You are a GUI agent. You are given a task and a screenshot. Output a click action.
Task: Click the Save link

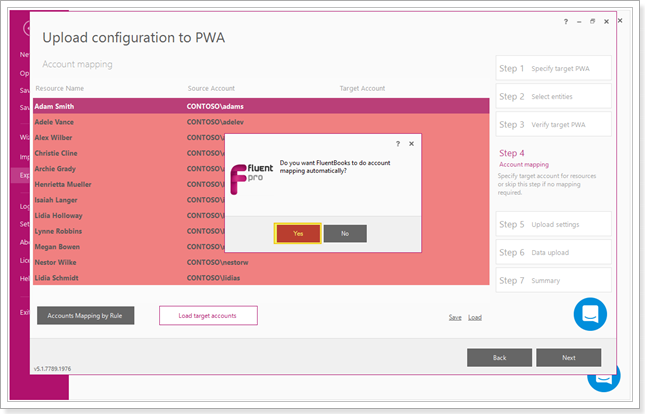[x=455, y=317]
